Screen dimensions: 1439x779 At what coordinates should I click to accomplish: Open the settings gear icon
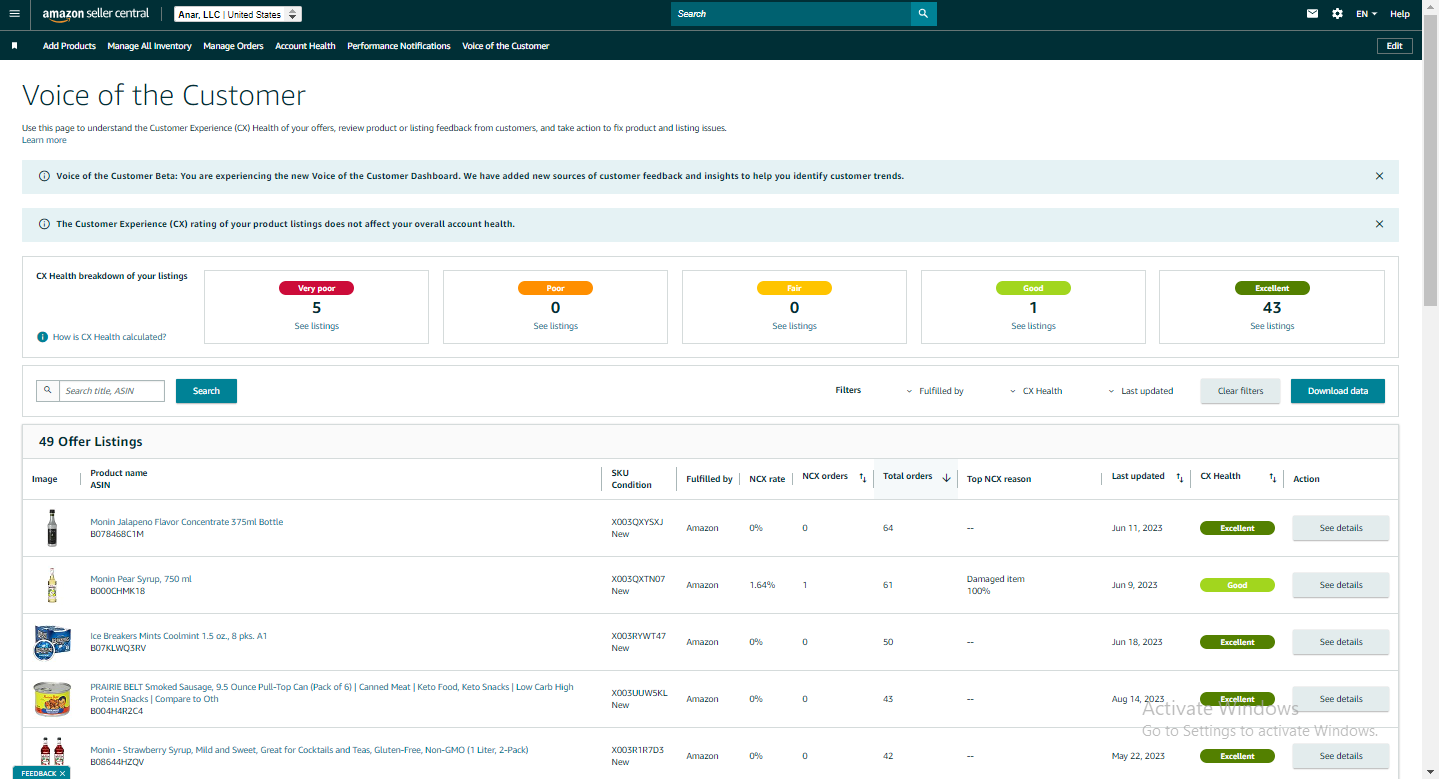point(1338,14)
